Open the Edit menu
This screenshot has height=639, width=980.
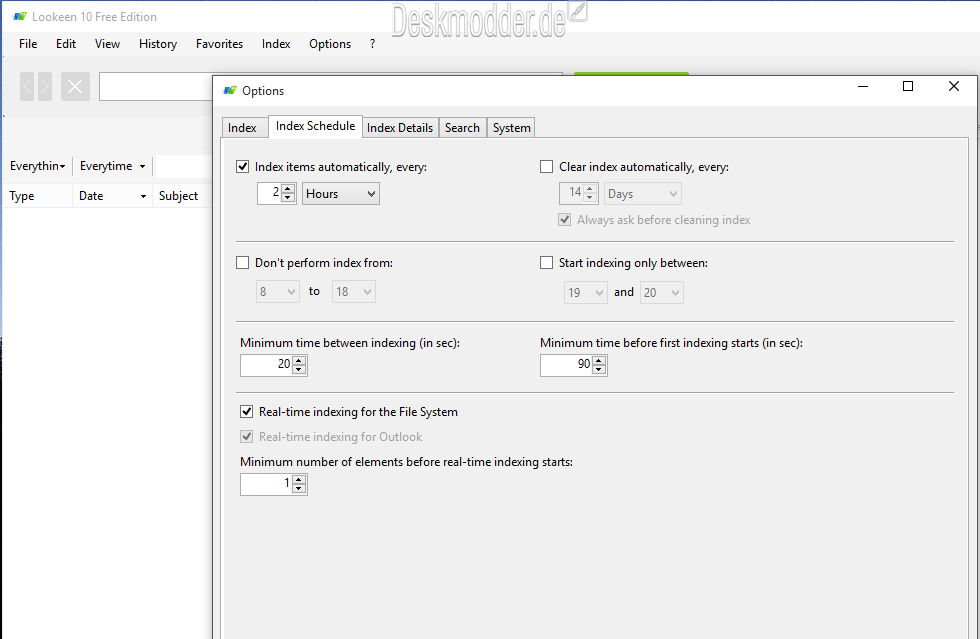(66, 44)
